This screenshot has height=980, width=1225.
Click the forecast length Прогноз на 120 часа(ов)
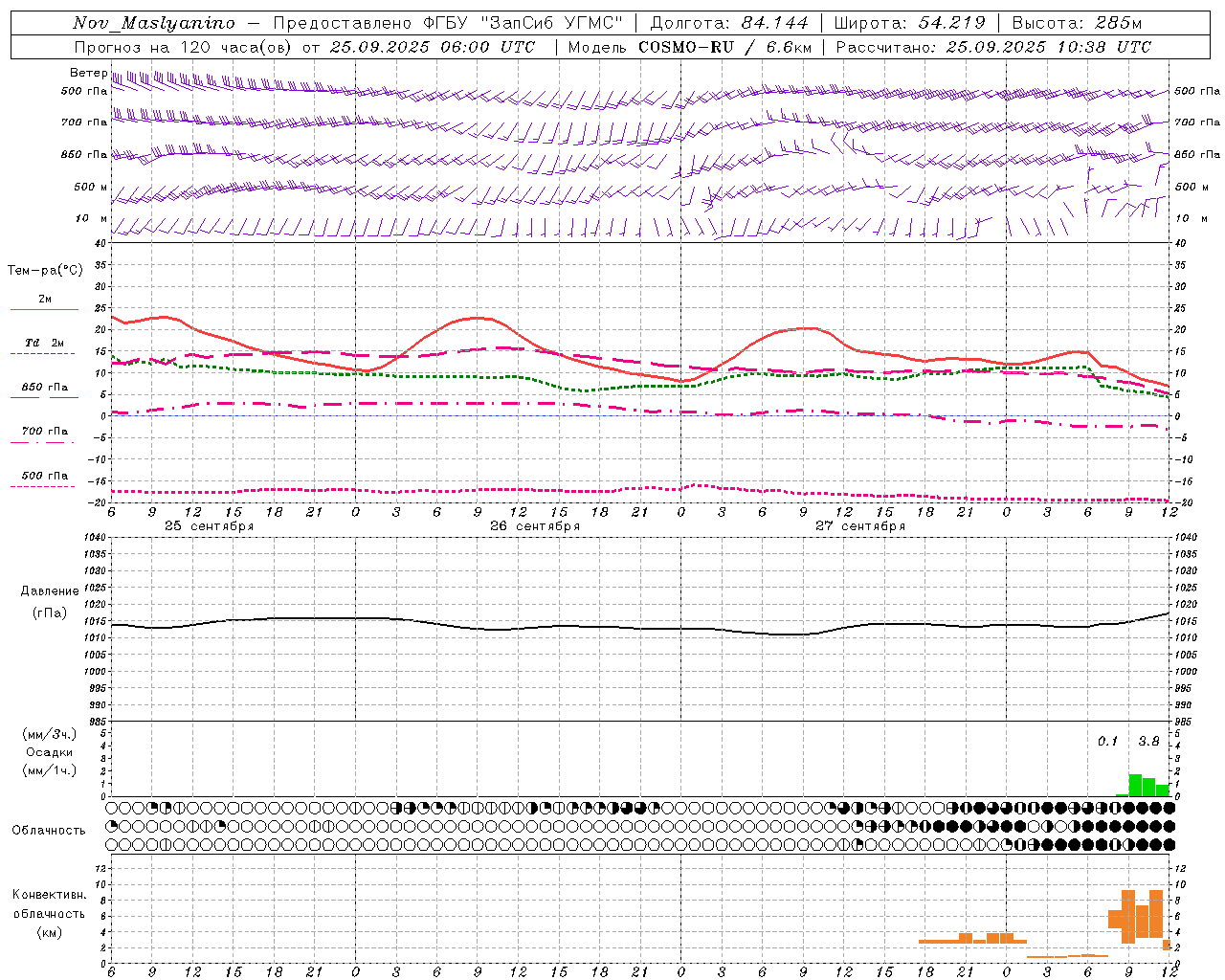click(184, 47)
